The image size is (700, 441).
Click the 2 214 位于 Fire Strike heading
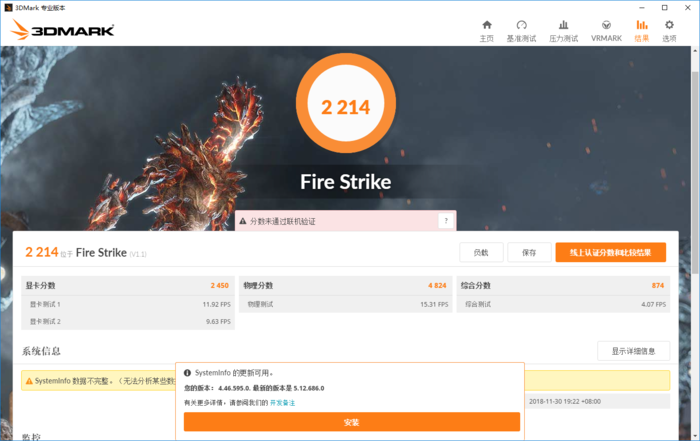coord(86,253)
